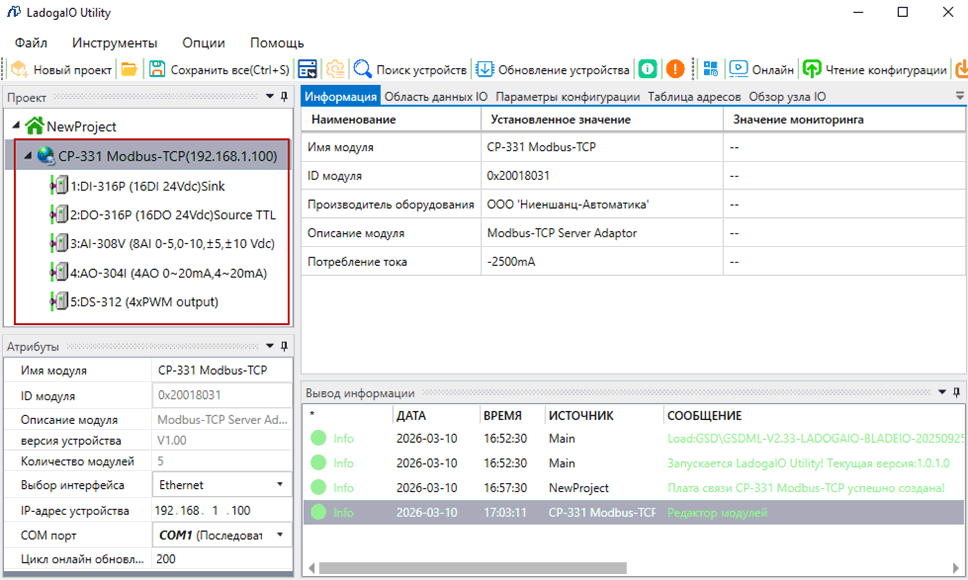The image size is (968, 580).
Task: Click the Установленное значение column header
Action: [x=602, y=119]
